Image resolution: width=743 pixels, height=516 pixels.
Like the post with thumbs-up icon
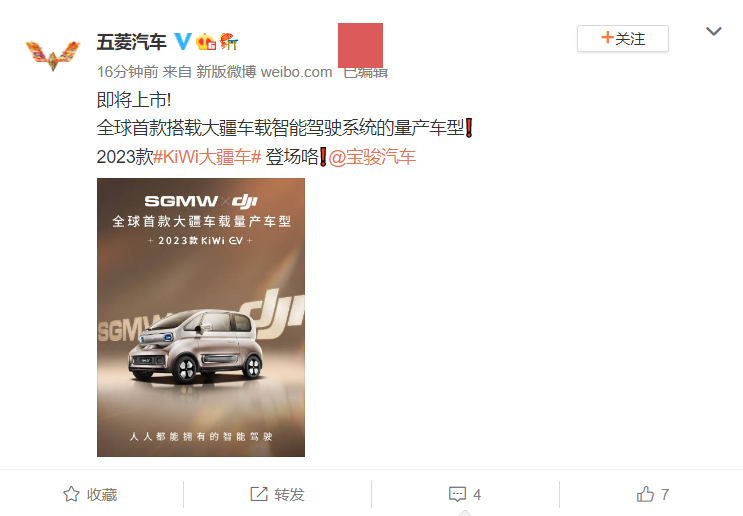click(x=645, y=494)
